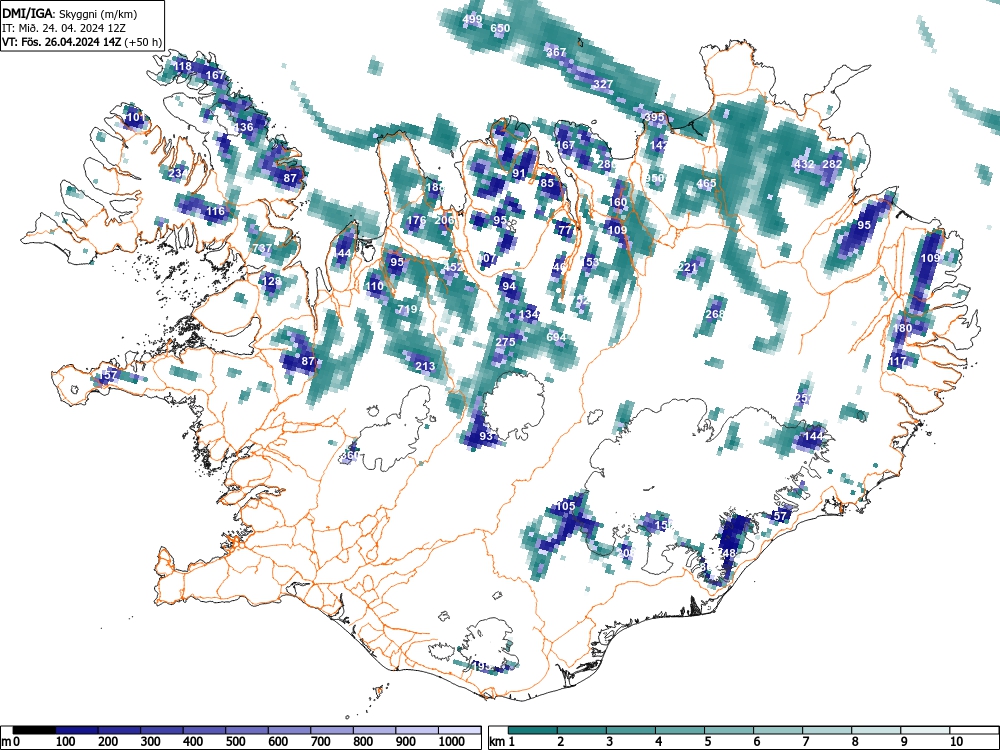Click the 719 visibility value
This screenshot has width=1000, height=750.
pyautogui.click(x=407, y=309)
